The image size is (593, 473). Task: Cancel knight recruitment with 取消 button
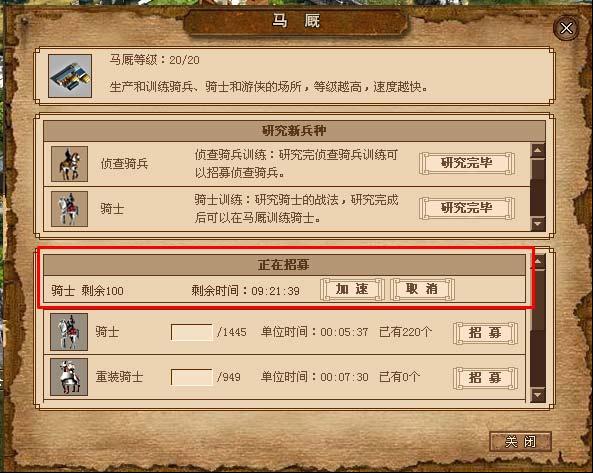422,289
